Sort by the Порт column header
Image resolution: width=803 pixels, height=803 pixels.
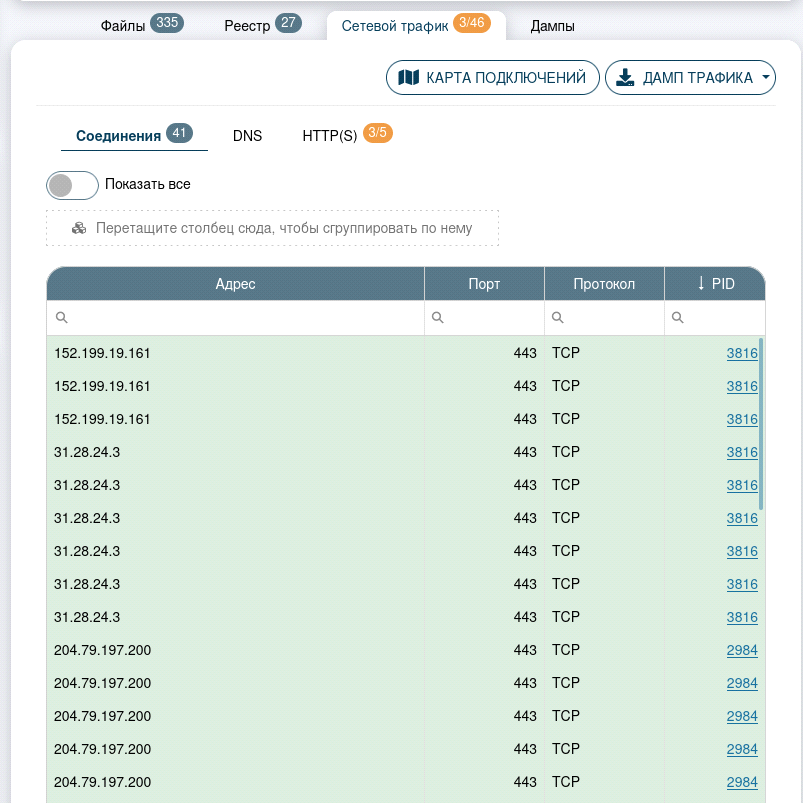point(484,284)
